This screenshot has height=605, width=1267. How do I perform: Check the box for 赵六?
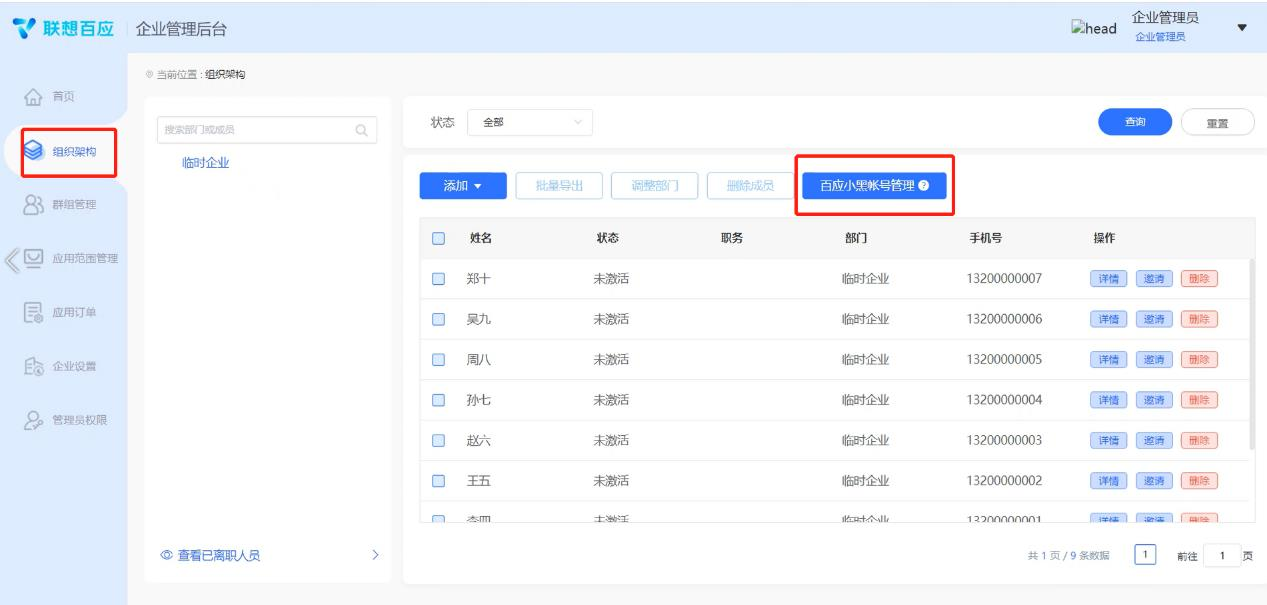coord(438,440)
